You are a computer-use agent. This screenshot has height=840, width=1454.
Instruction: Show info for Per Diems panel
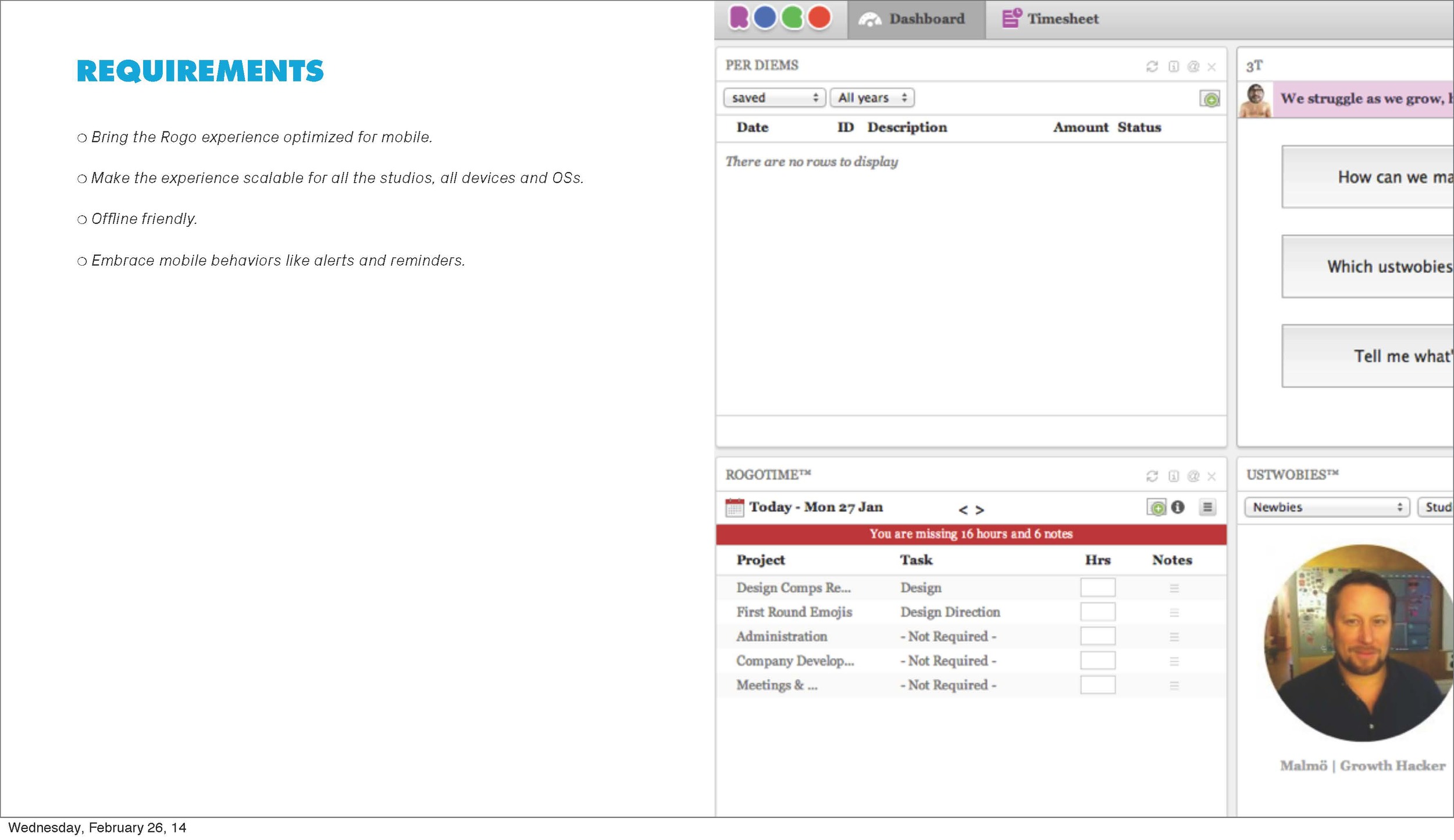(1174, 67)
